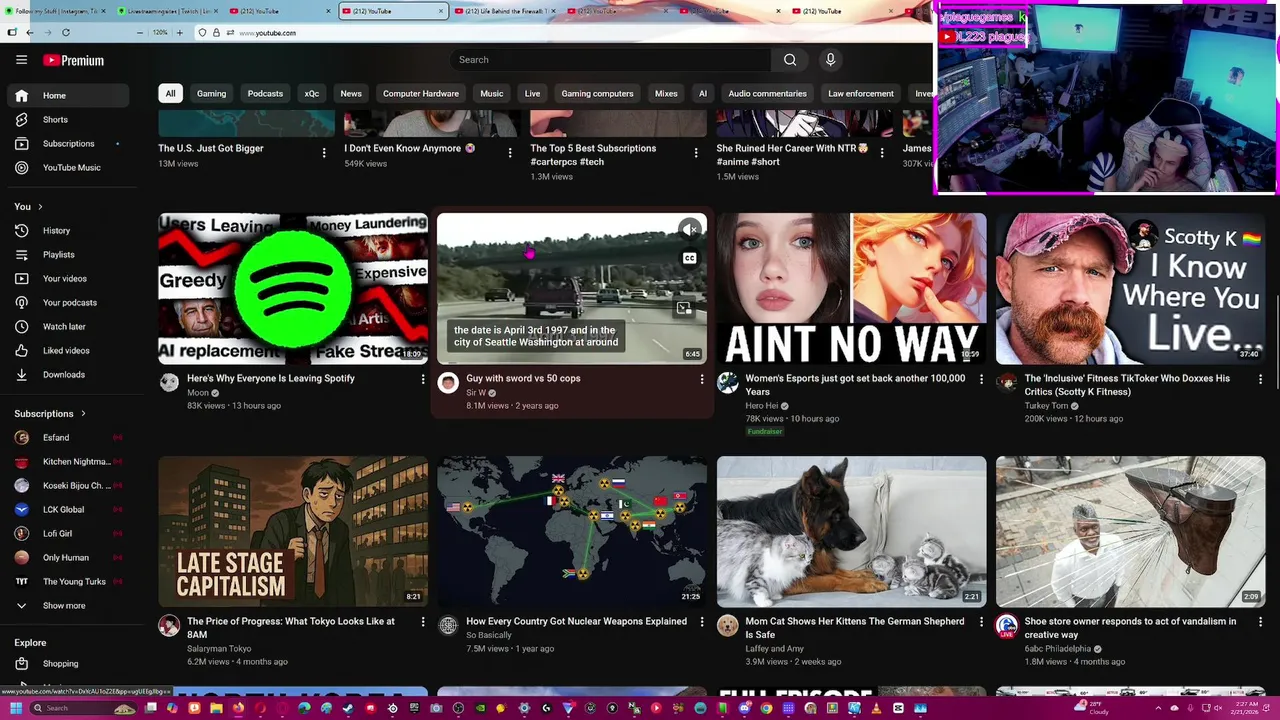Open options for Women's Esports video
Screen dimensions: 1280x720
(980, 379)
